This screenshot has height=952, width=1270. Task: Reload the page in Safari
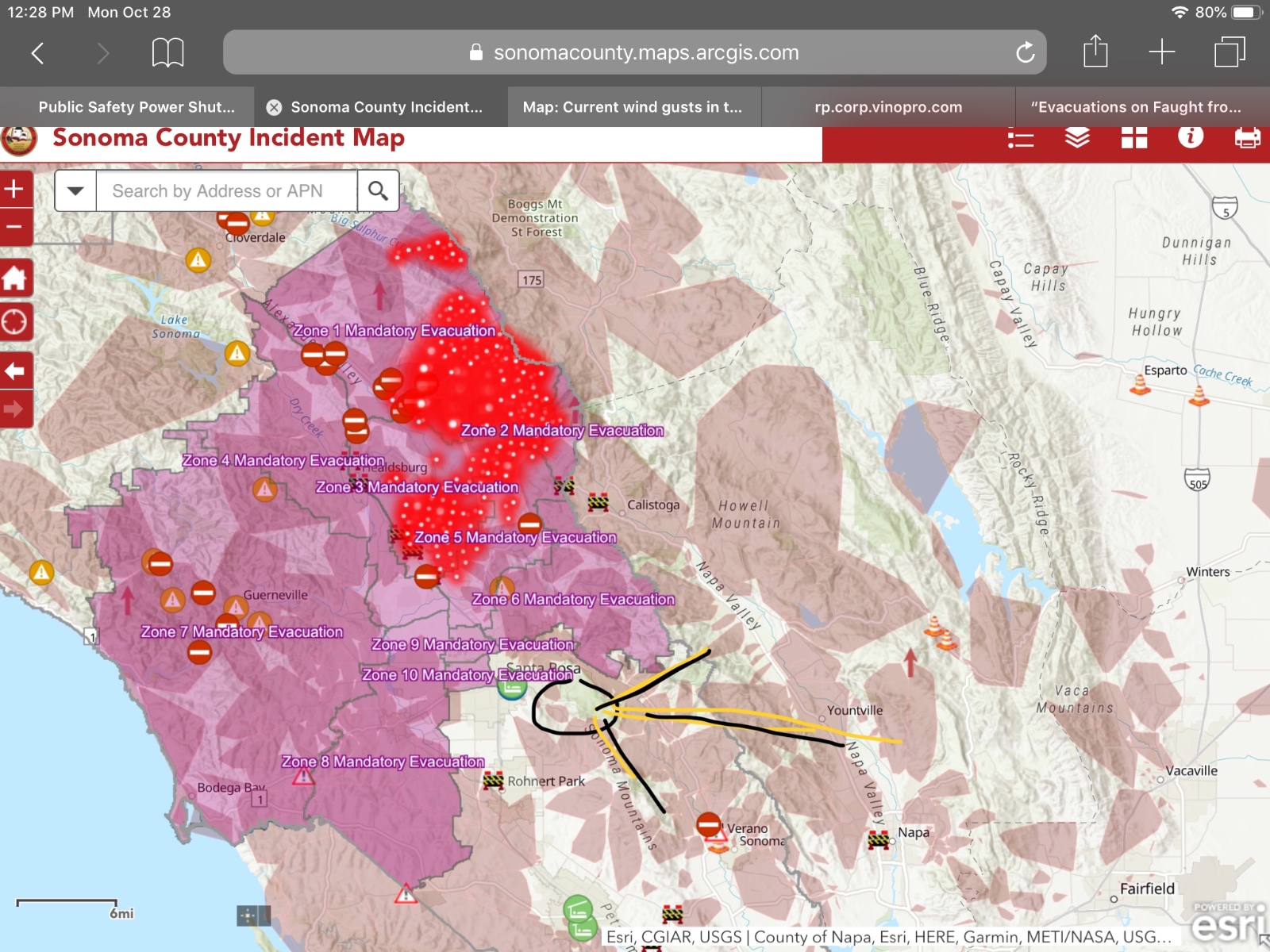1025,53
